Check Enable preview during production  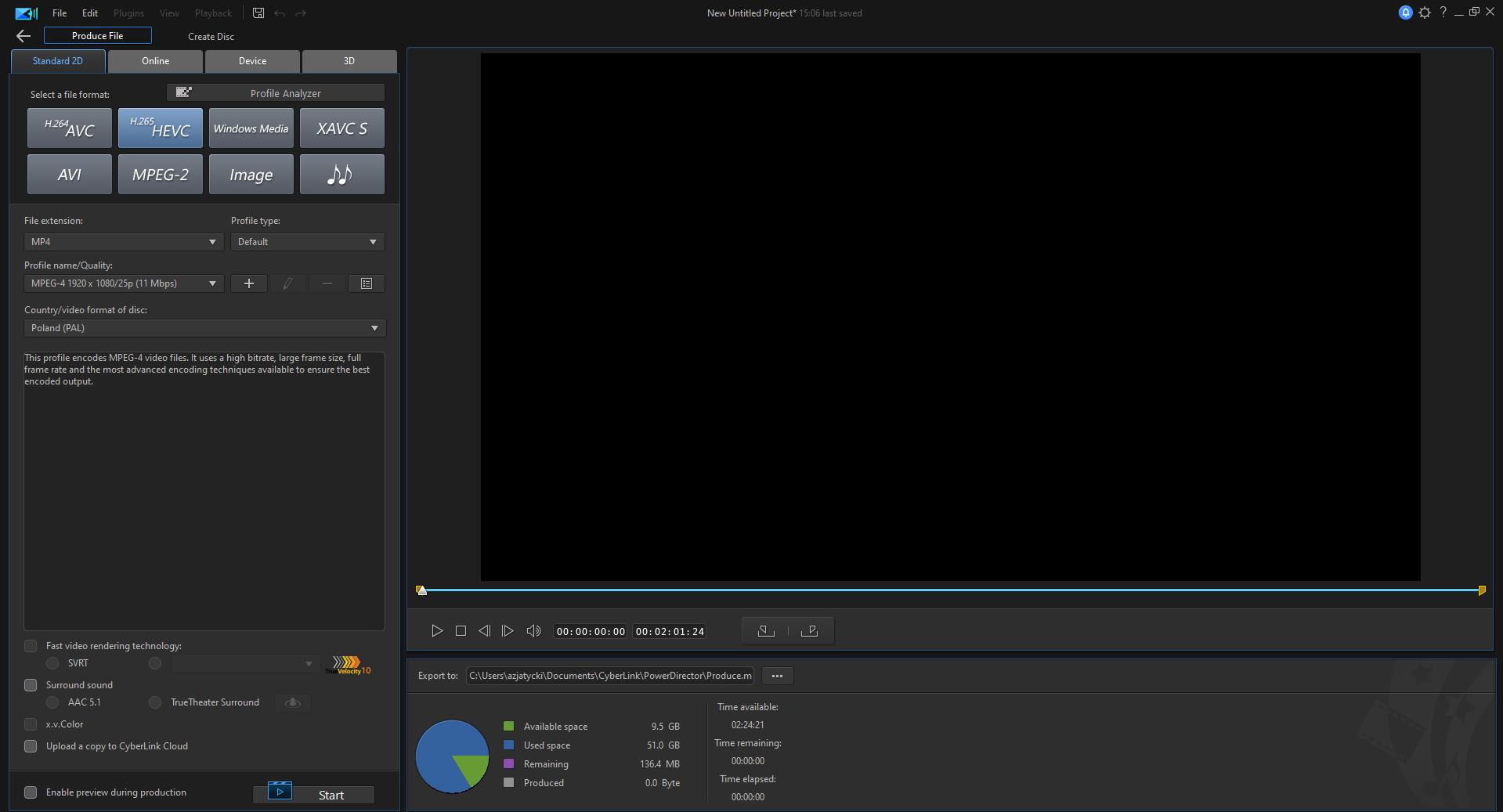click(x=31, y=792)
